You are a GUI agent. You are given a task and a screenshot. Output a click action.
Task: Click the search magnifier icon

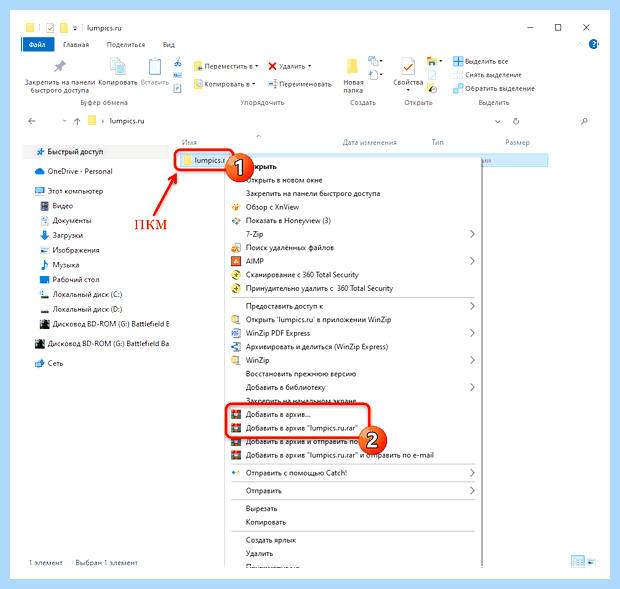584,121
